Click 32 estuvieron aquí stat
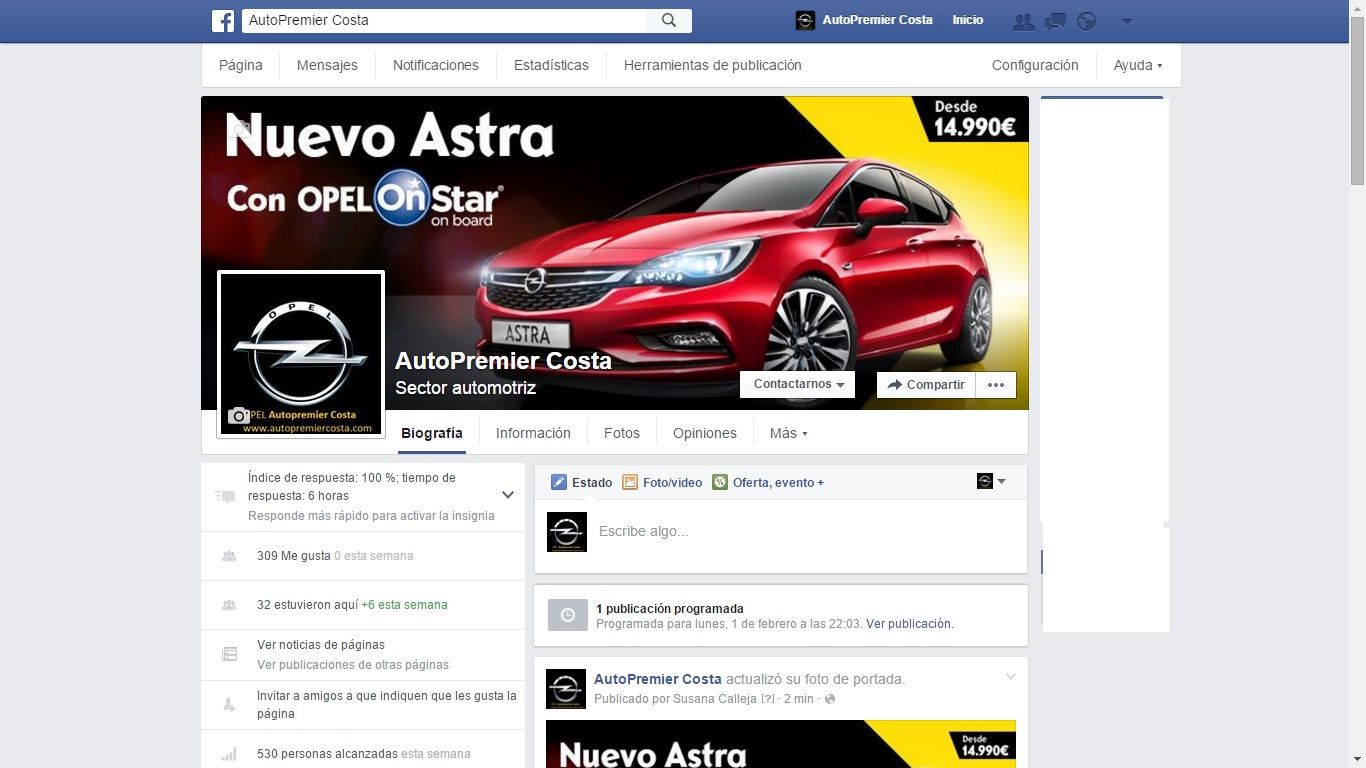The image size is (1366, 768). (352, 604)
